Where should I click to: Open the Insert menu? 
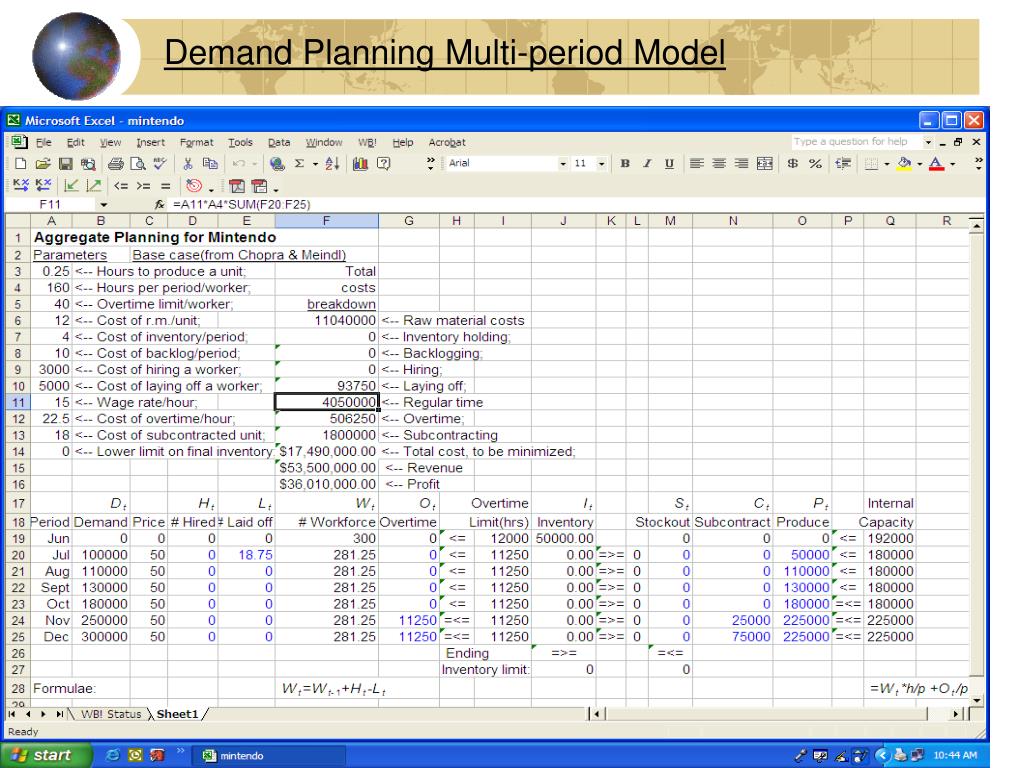coord(150,142)
